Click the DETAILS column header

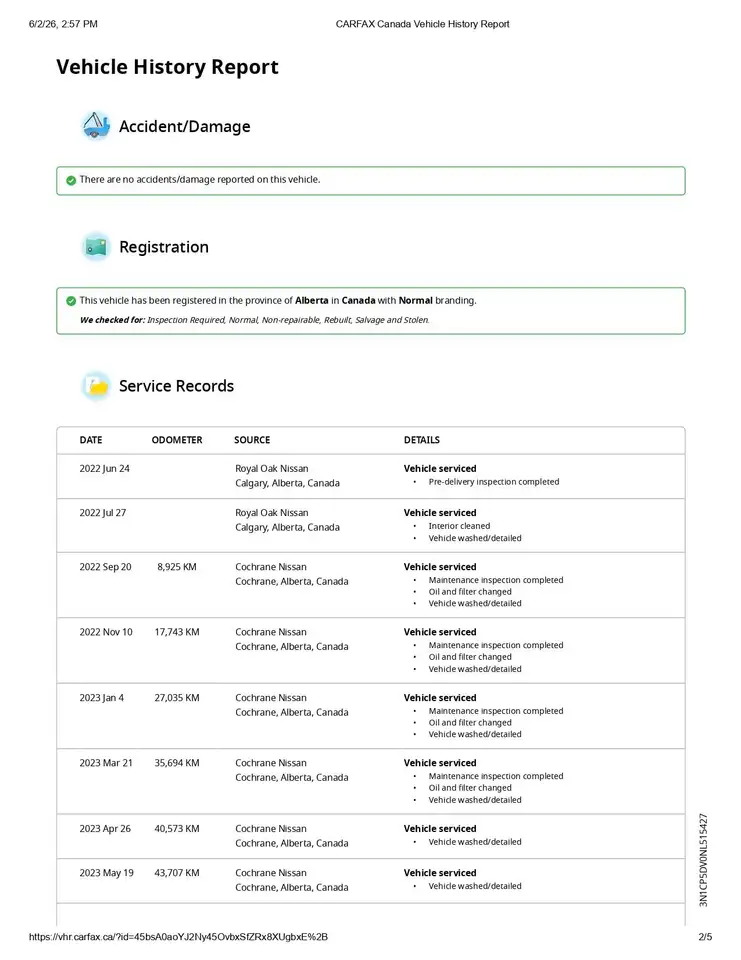point(421,440)
